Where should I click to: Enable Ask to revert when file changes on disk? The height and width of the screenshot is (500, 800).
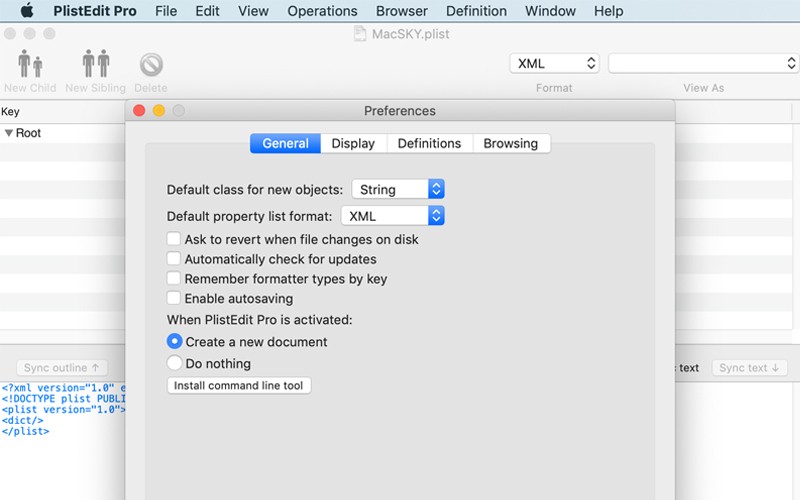[x=173, y=239]
